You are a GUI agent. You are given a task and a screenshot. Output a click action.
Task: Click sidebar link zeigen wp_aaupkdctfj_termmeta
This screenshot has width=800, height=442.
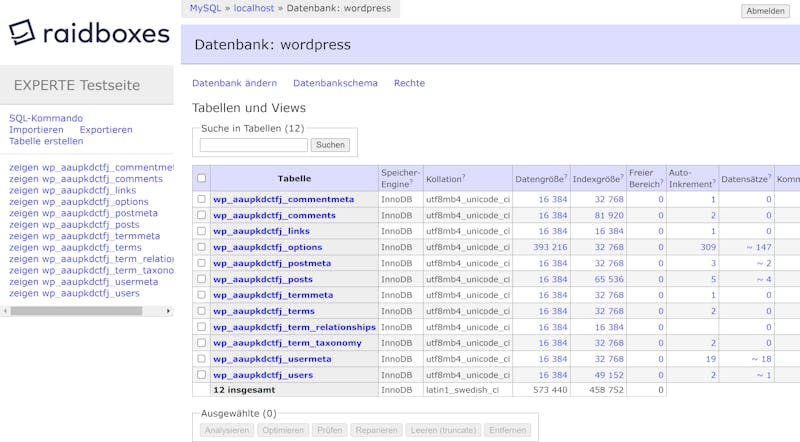coord(85,236)
